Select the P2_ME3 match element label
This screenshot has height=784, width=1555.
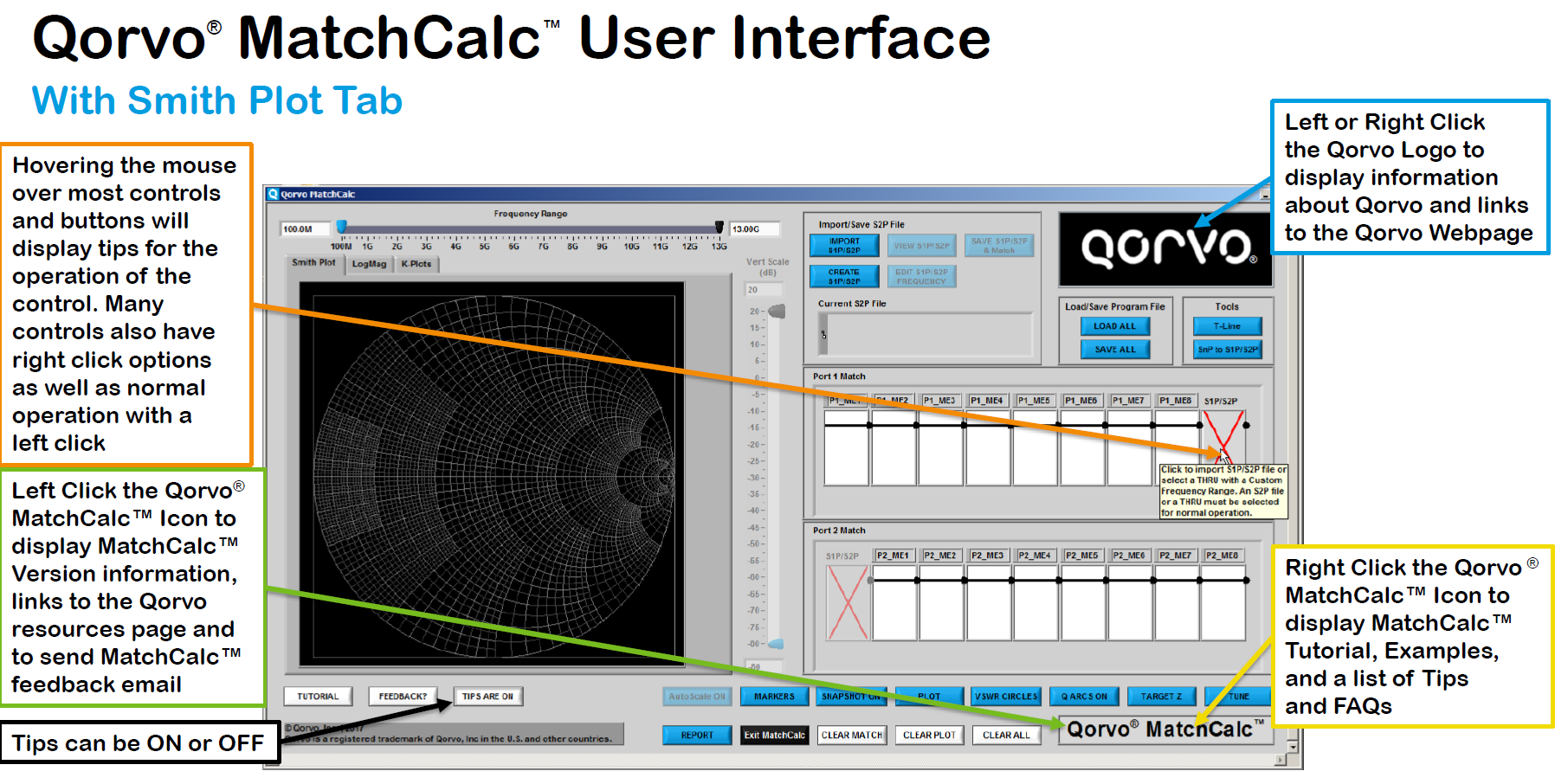988,556
